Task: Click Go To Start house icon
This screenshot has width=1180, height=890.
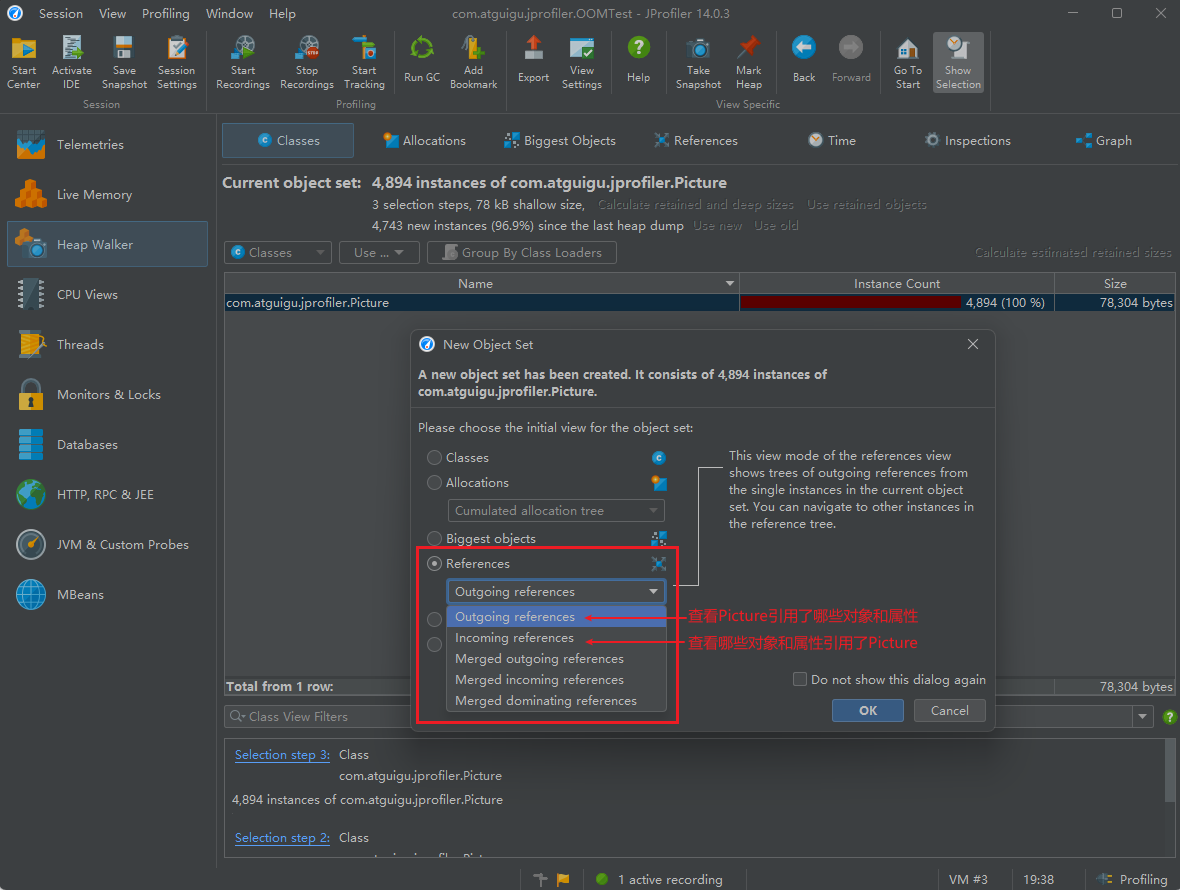Action: coord(908,63)
